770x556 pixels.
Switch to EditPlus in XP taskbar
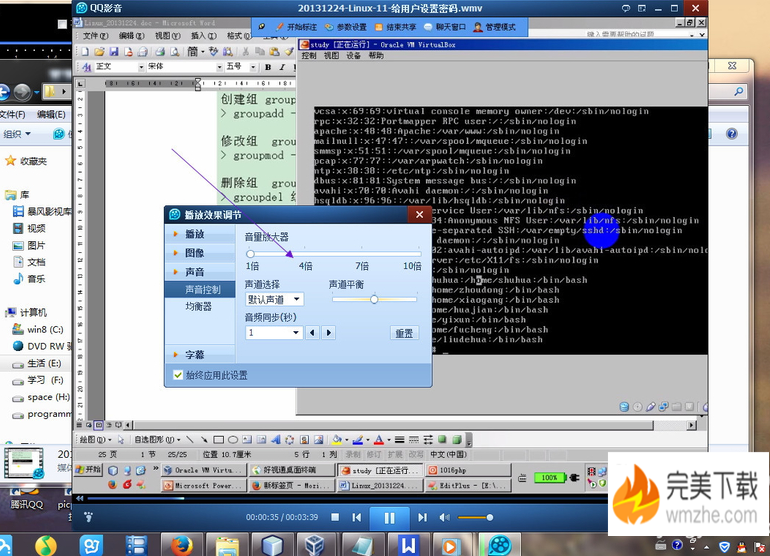coord(468,485)
